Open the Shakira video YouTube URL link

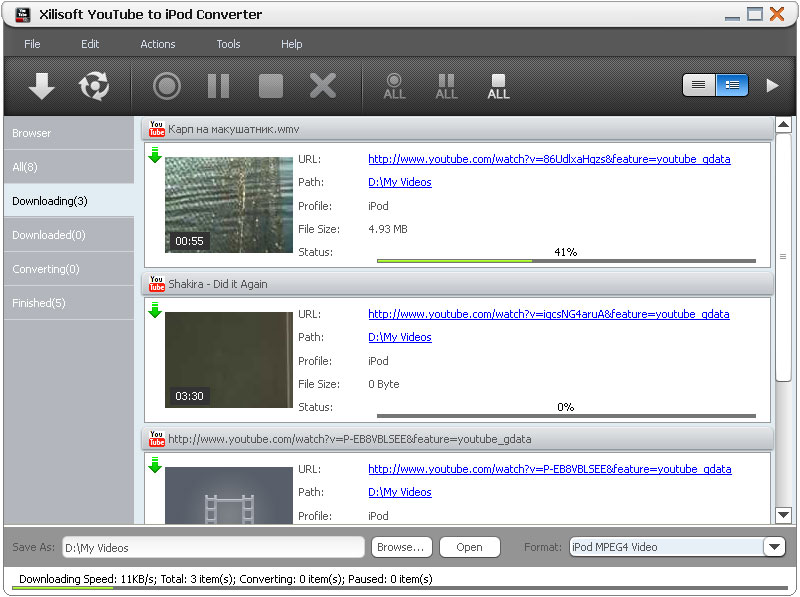click(548, 314)
